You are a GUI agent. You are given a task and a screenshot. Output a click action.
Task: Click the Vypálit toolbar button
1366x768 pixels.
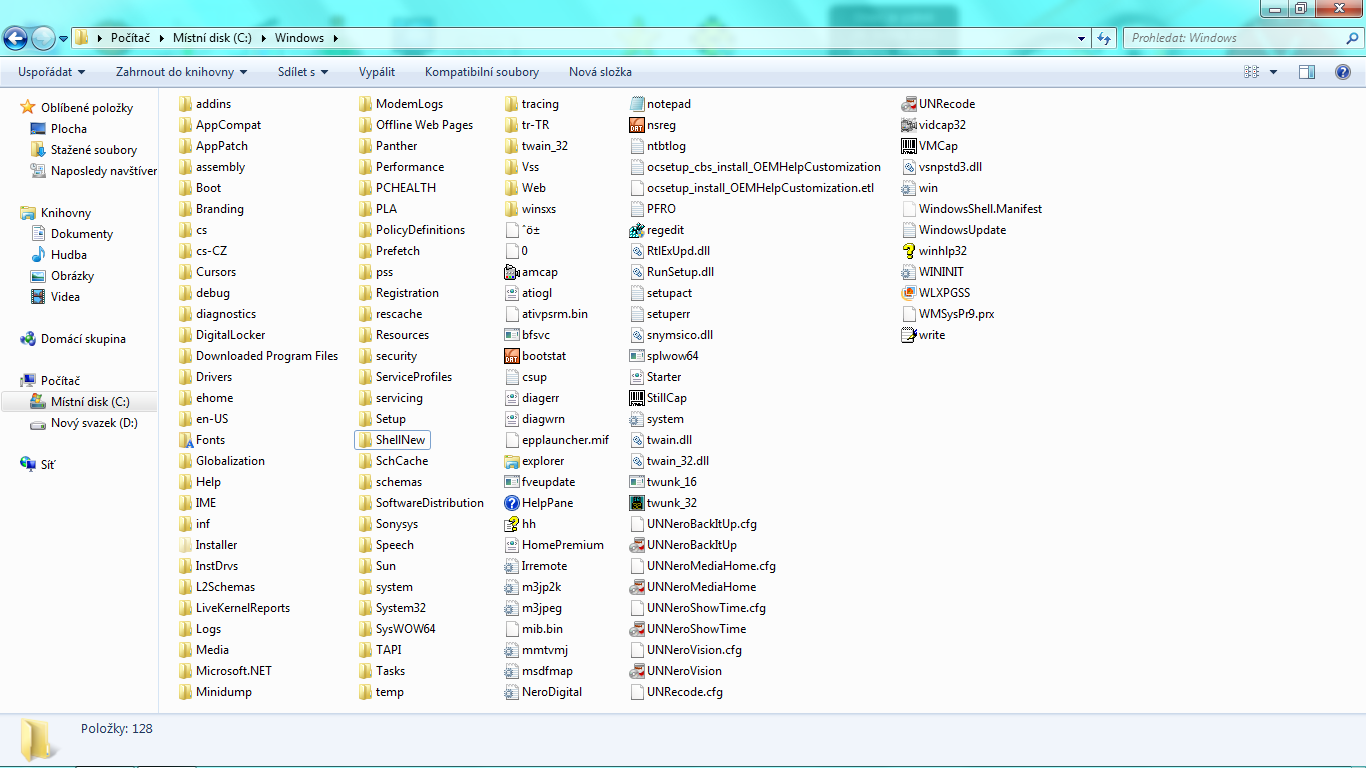coord(377,72)
